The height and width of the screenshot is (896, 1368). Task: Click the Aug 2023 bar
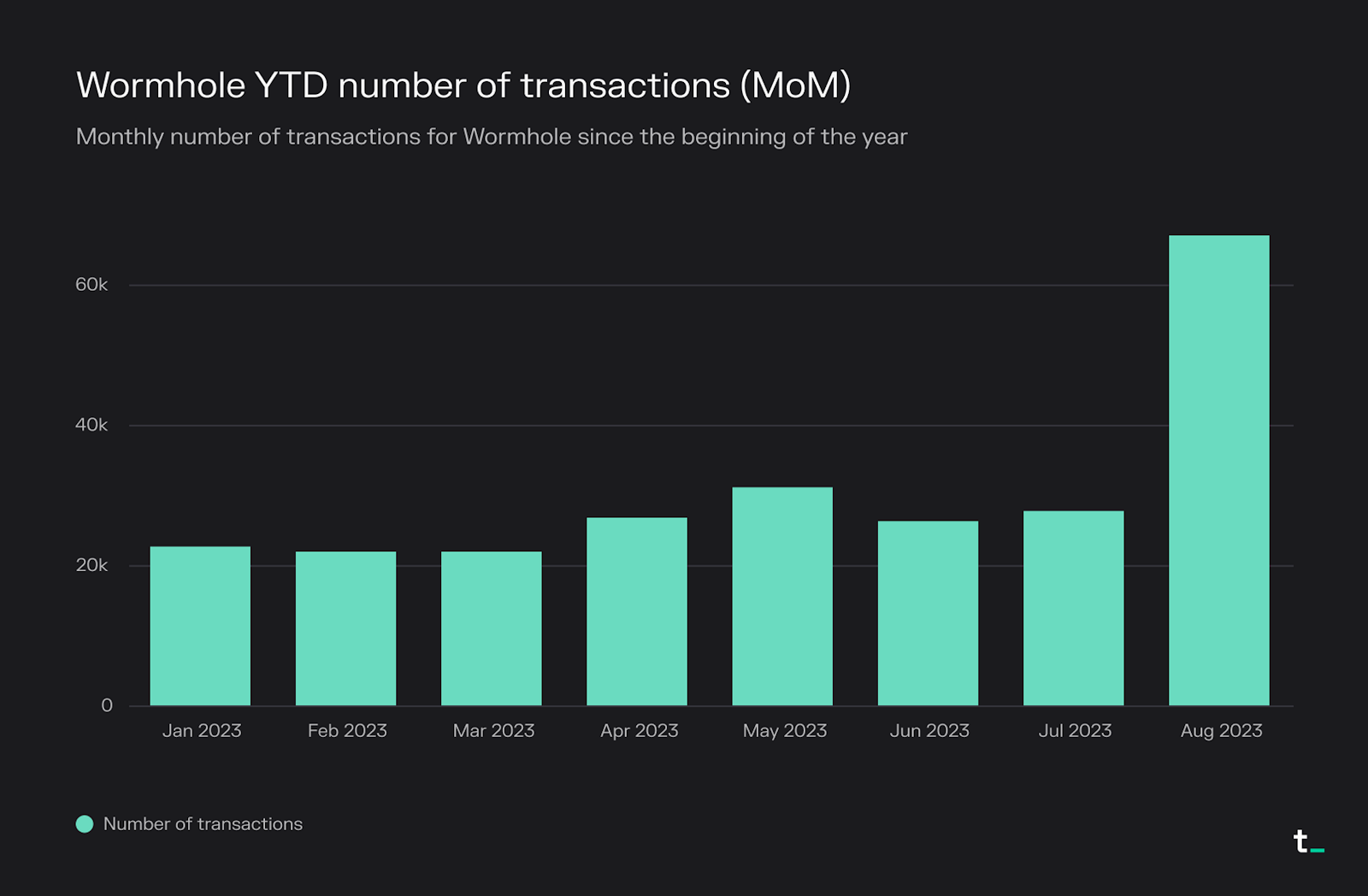tap(1218, 470)
